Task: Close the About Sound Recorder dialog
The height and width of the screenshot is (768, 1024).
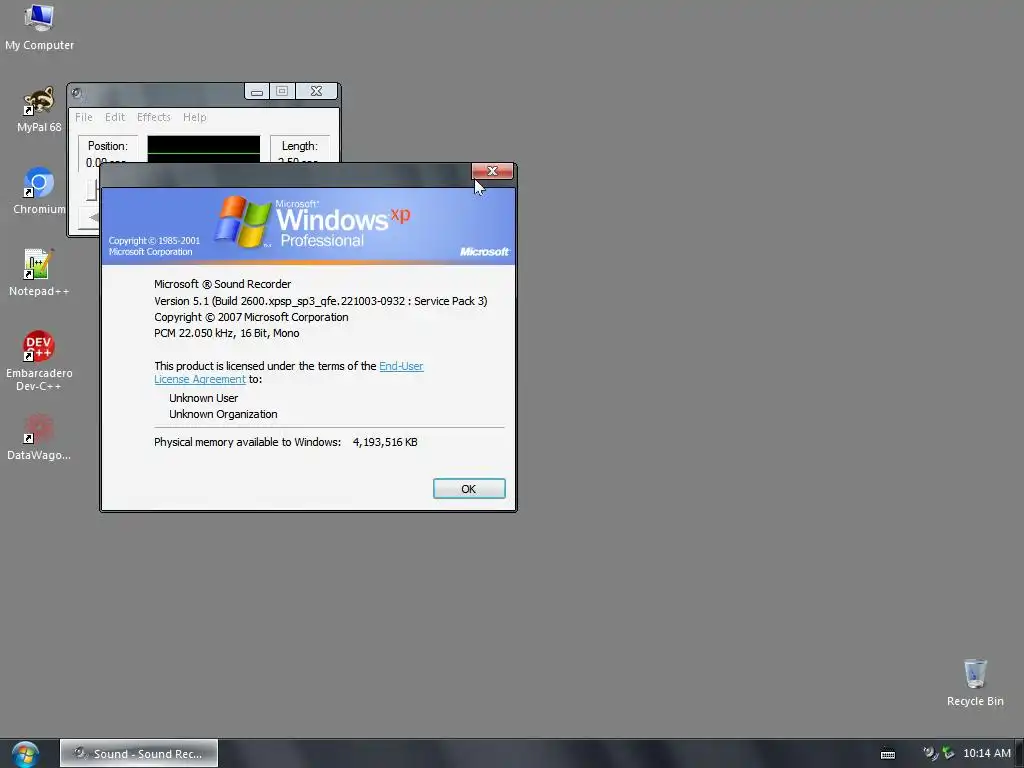Action: coord(492,171)
